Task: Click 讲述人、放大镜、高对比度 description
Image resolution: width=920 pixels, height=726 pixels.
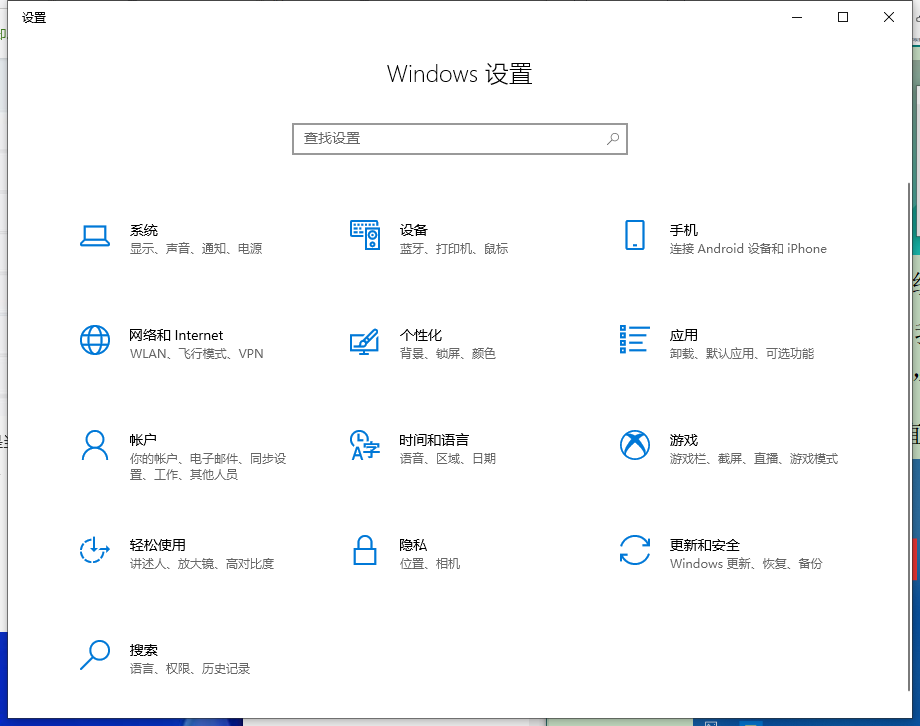Action: pyautogui.click(x=202, y=564)
